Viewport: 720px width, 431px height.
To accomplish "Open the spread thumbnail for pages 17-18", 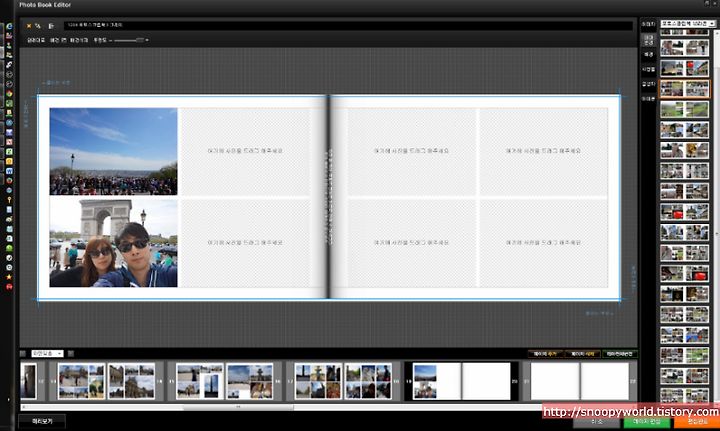I will pos(343,381).
